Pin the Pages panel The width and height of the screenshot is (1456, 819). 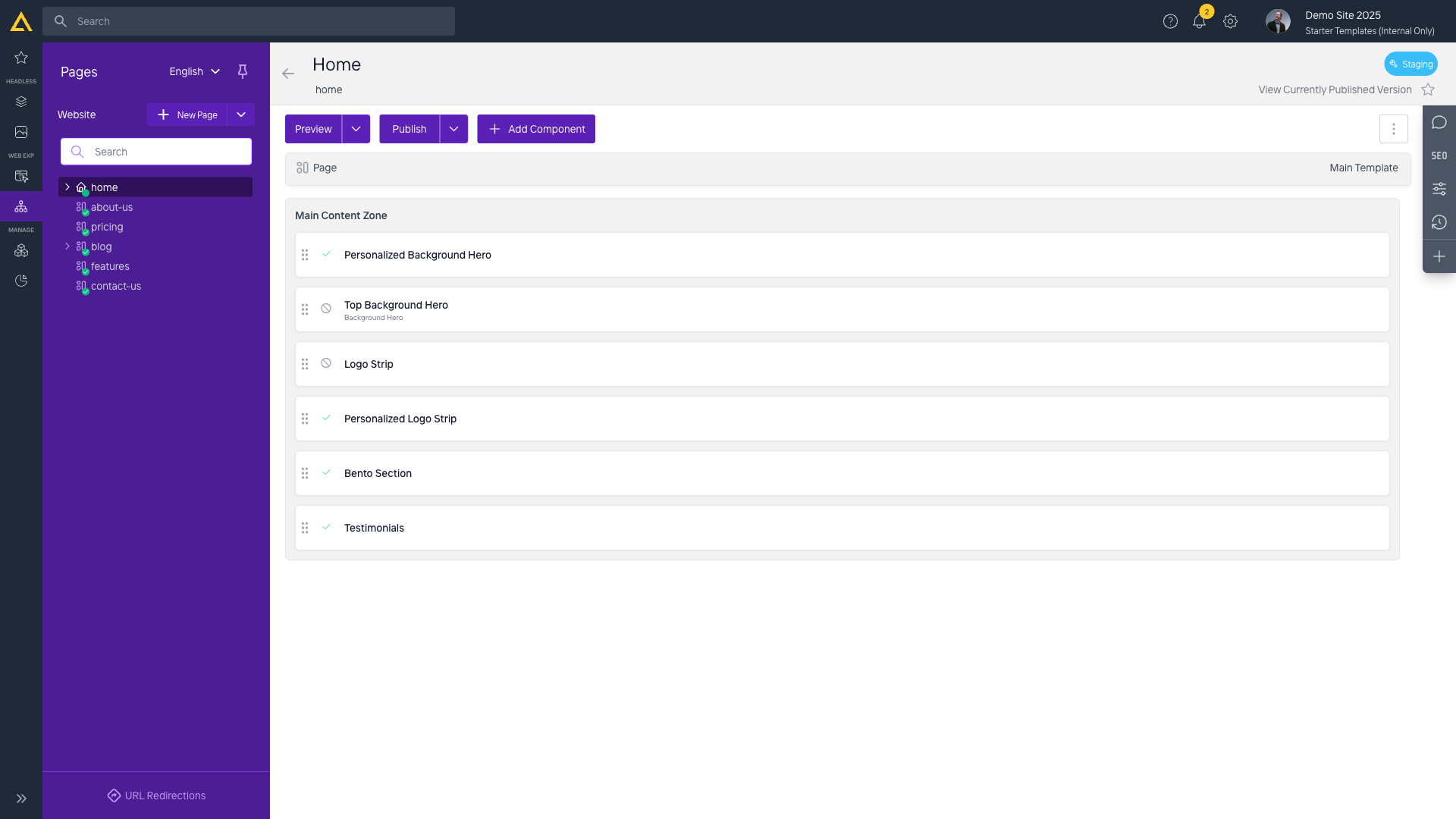(243, 71)
